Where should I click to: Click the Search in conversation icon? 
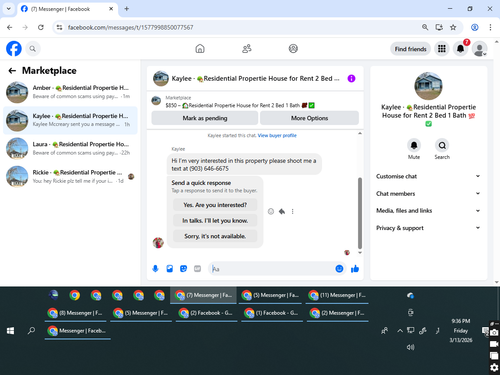442,145
